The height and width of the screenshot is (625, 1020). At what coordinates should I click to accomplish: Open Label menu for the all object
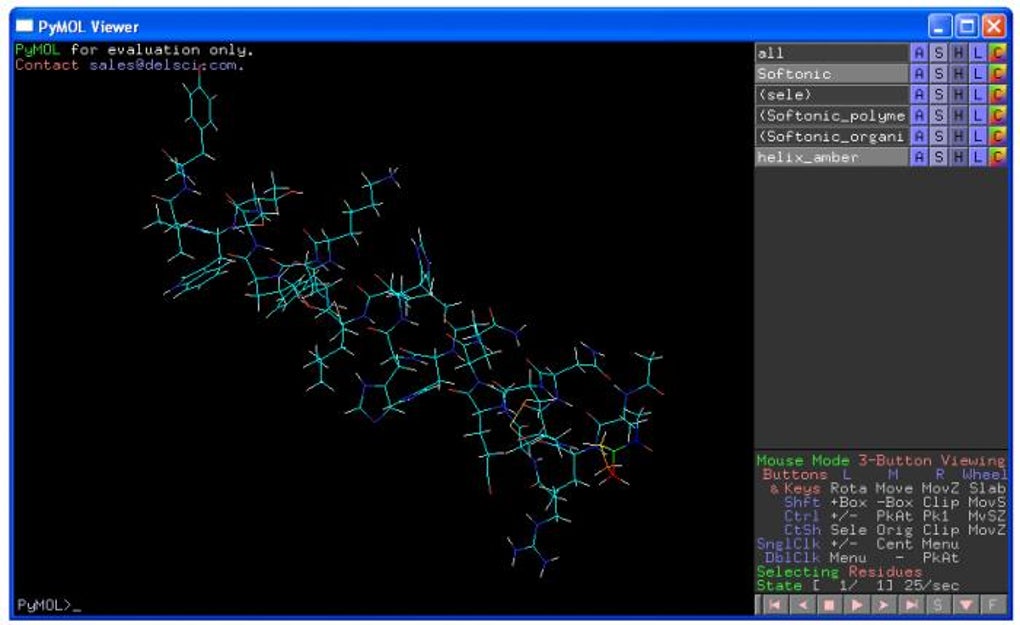[x=977, y=53]
